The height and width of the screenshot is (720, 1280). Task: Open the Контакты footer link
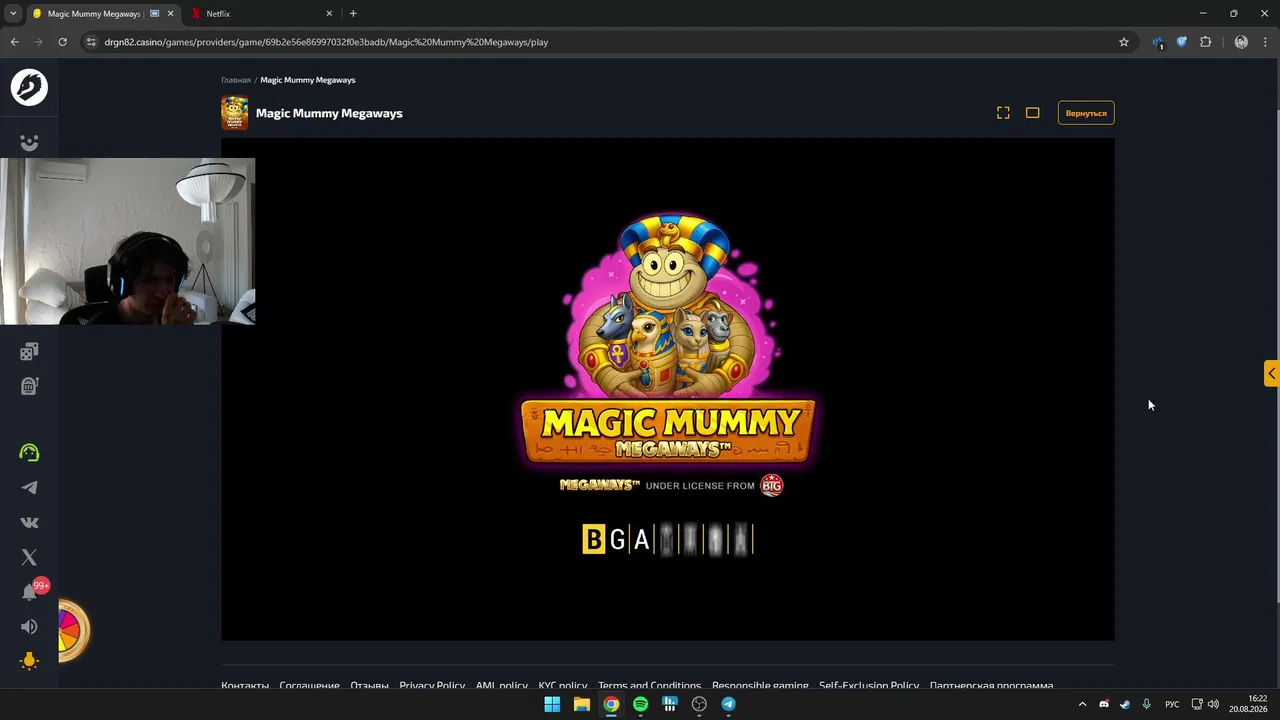(x=245, y=685)
